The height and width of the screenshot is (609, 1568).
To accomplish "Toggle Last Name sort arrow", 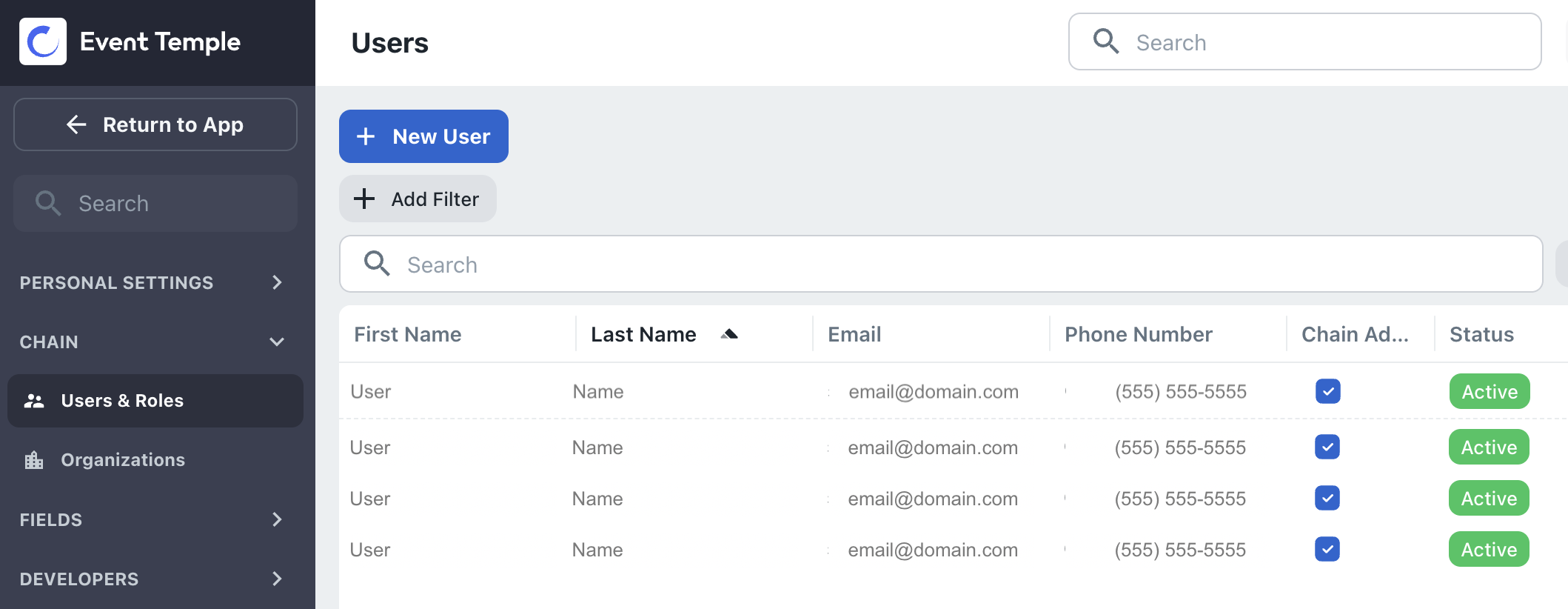I will pyautogui.click(x=729, y=334).
